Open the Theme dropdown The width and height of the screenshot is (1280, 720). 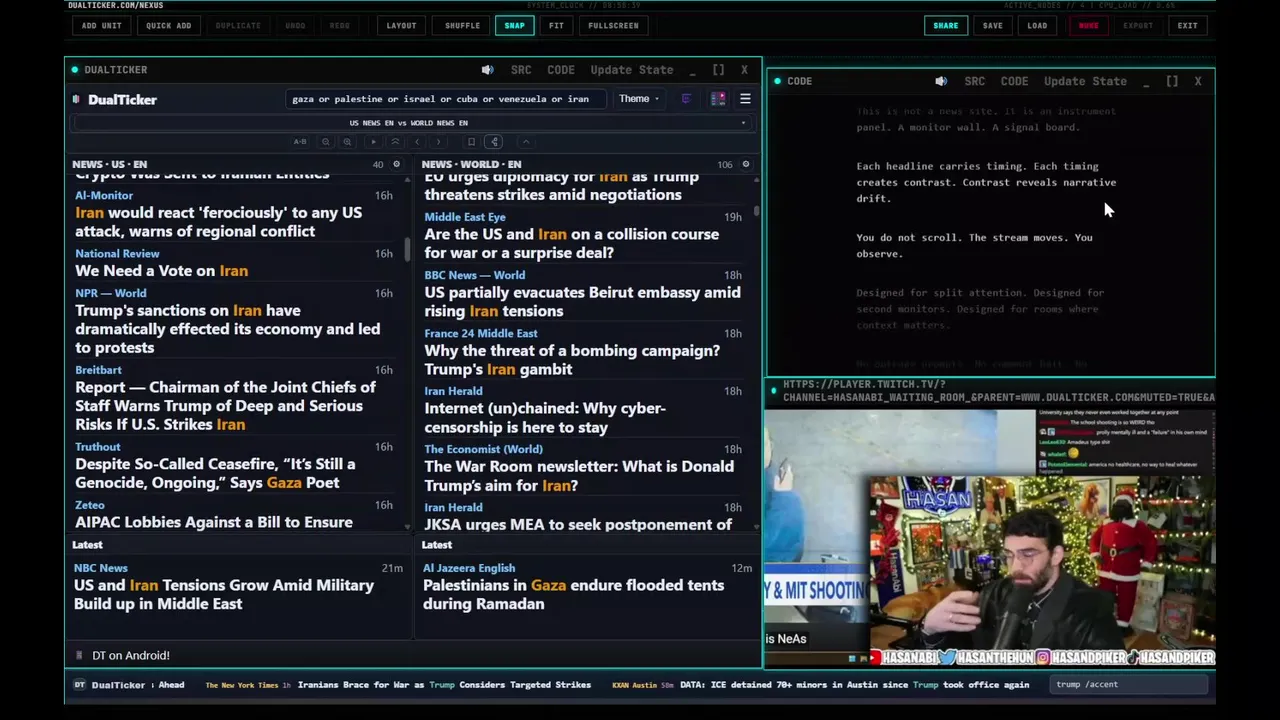pyautogui.click(x=638, y=99)
